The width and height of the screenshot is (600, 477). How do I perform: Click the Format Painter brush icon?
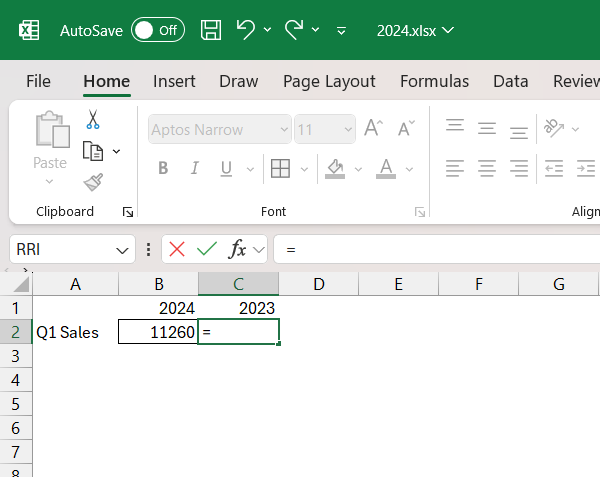[93, 182]
